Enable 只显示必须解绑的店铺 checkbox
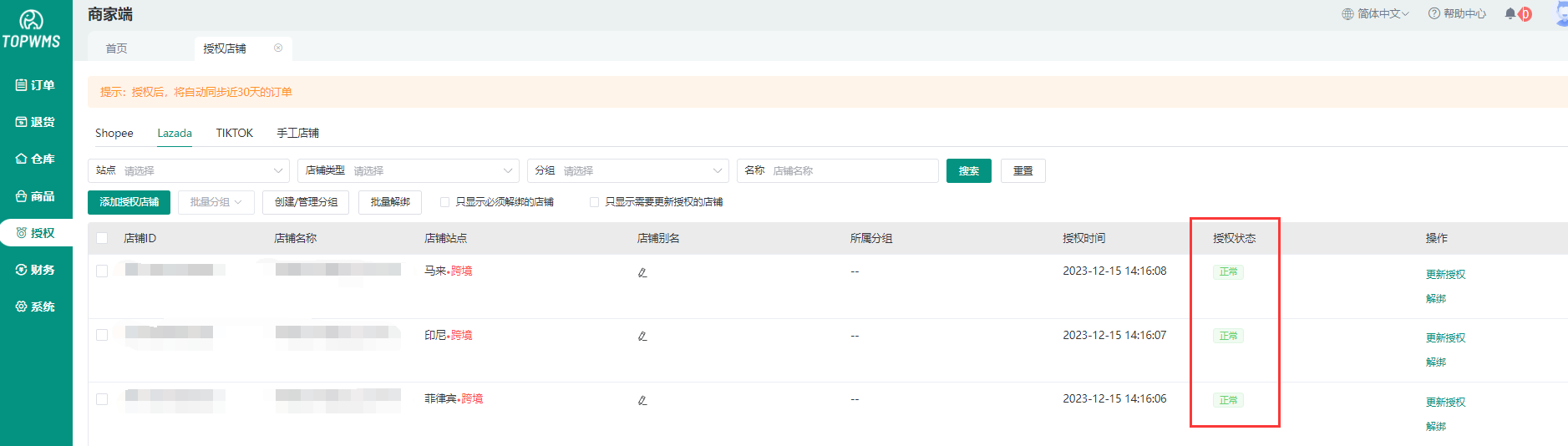This screenshot has width=1568, height=446. click(x=444, y=202)
